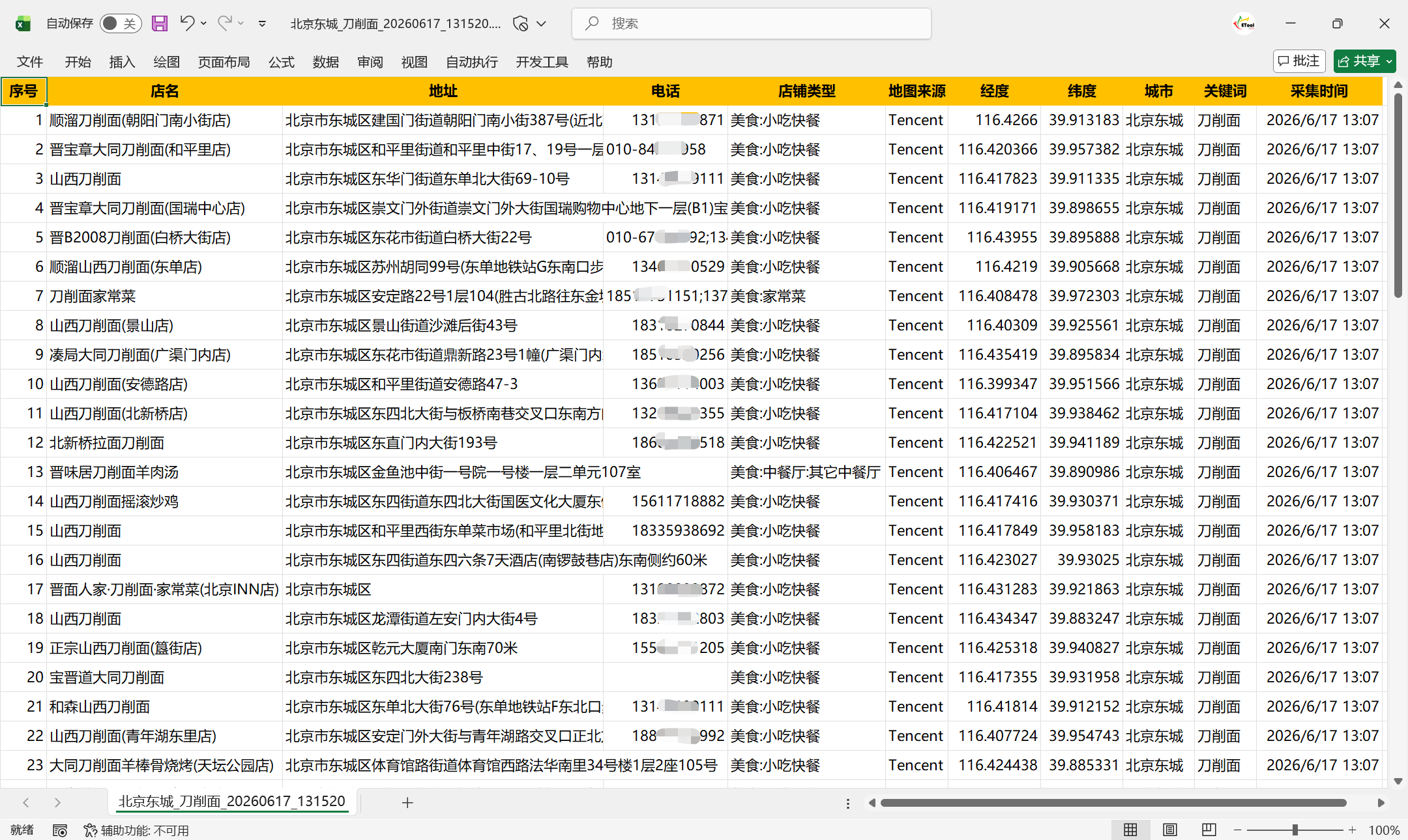The height and width of the screenshot is (840, 1408).
Task: Select latitude cell 39.93025
Action: point(1082,560)
